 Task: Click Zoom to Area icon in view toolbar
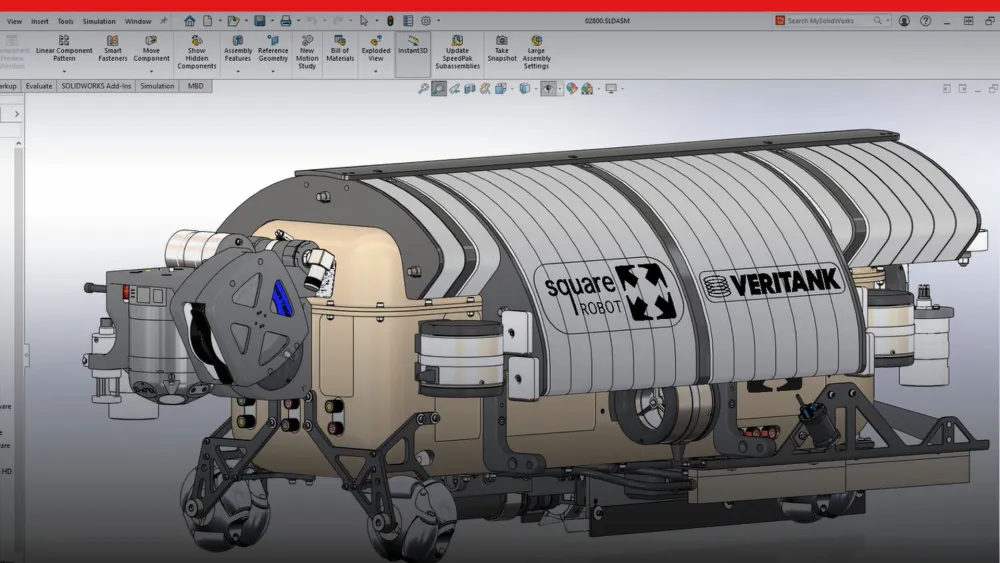439,89
